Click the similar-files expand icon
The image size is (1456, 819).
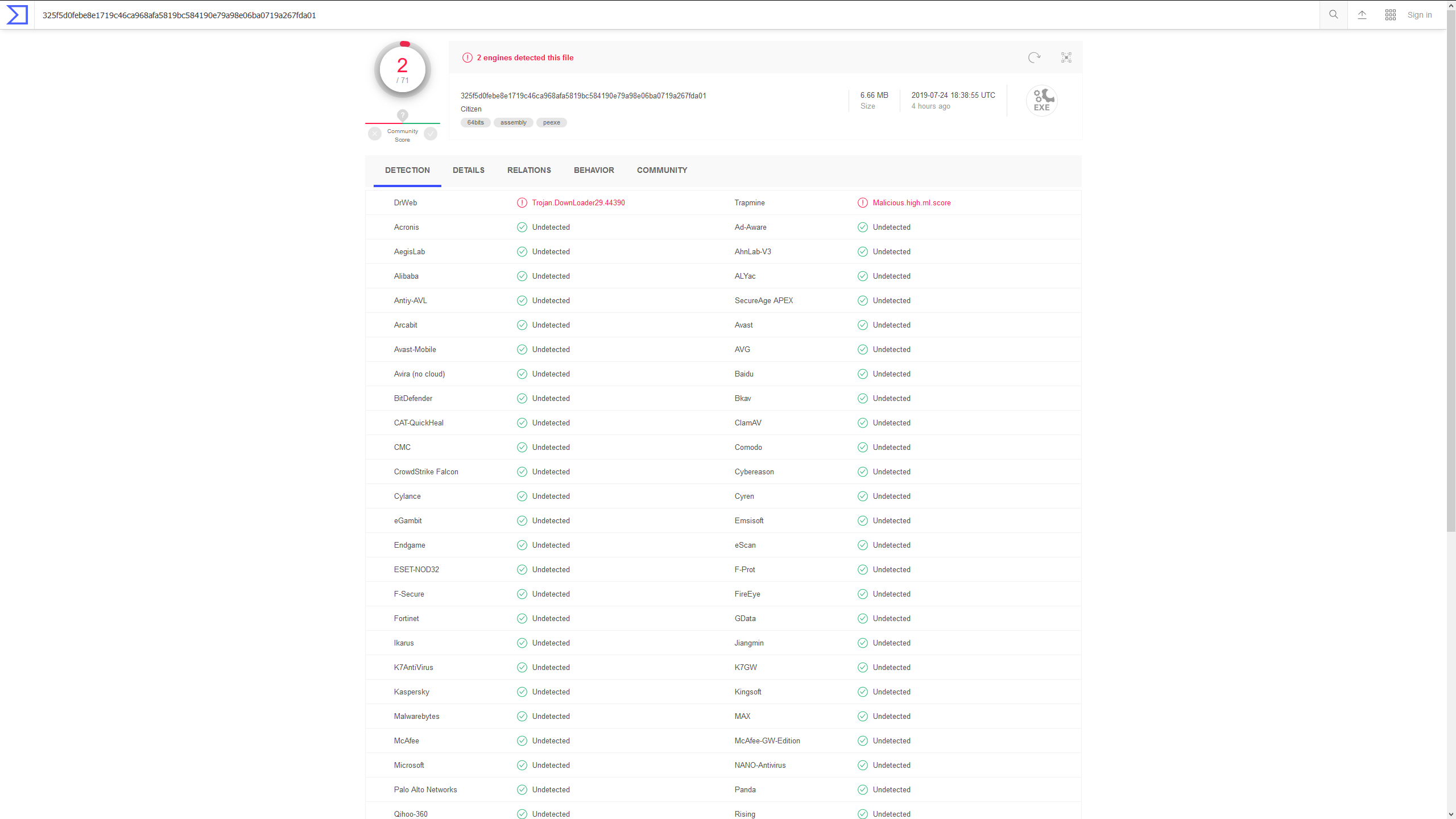pos(1066,57)
